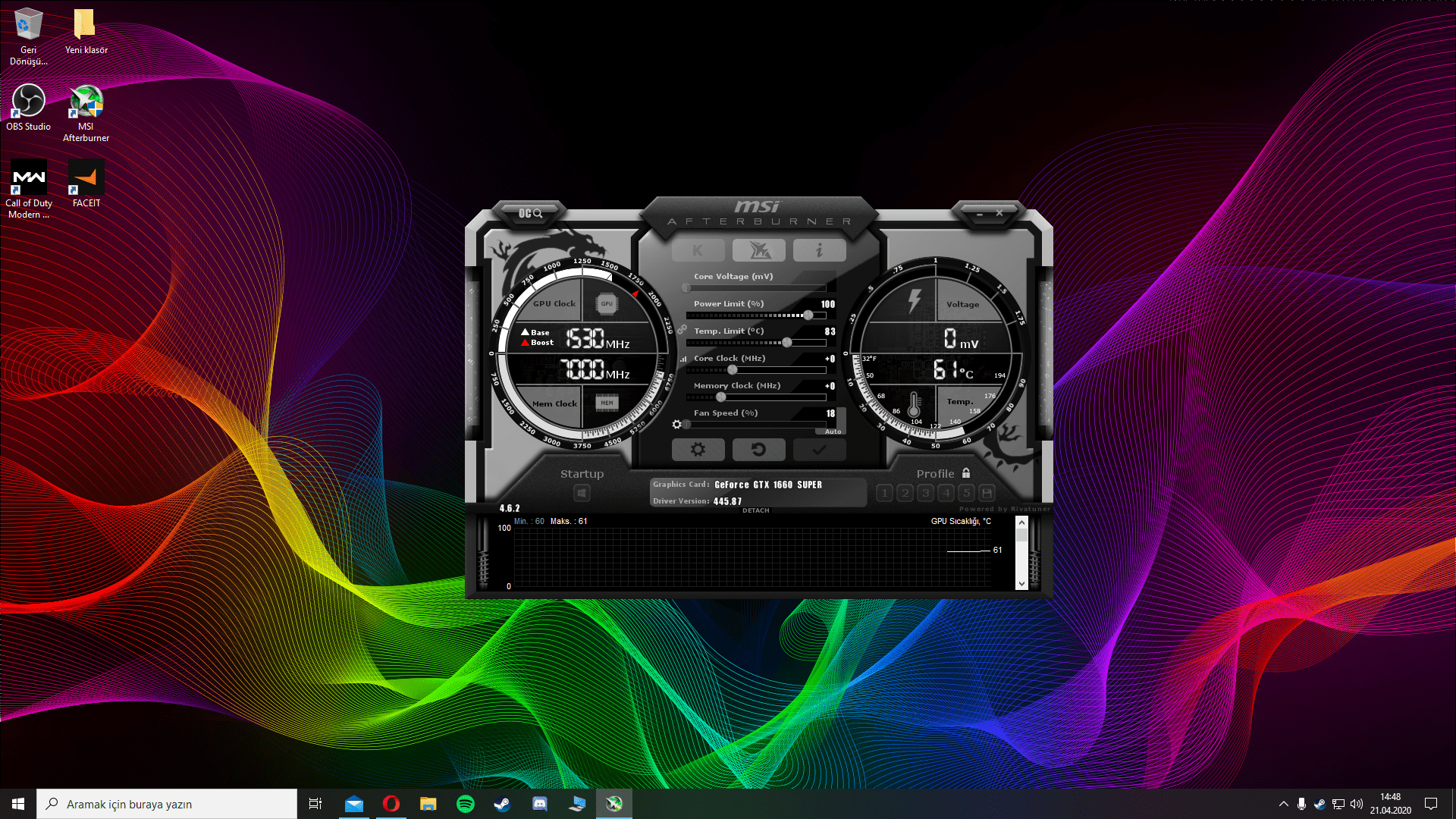This screenshot has width=1456, height=819.
Task: Open MSI Kombustor with the K button
Action: click(x=698, y=250)
